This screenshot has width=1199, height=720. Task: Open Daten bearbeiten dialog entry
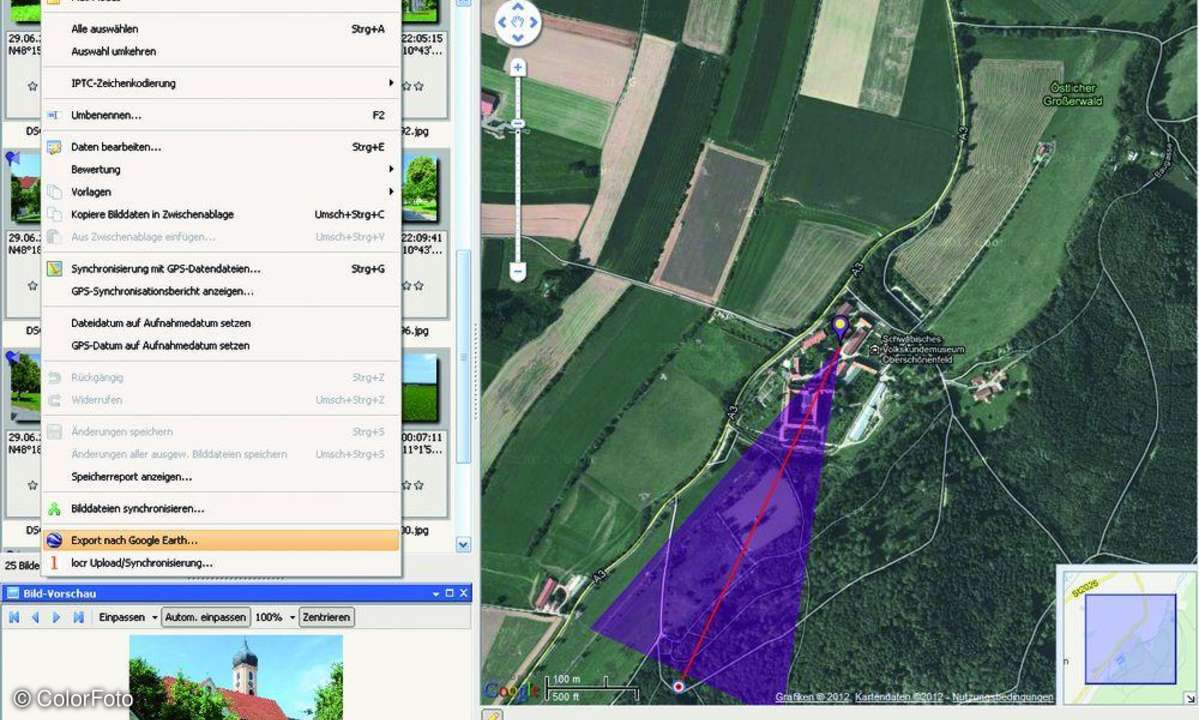click(221, 148)
